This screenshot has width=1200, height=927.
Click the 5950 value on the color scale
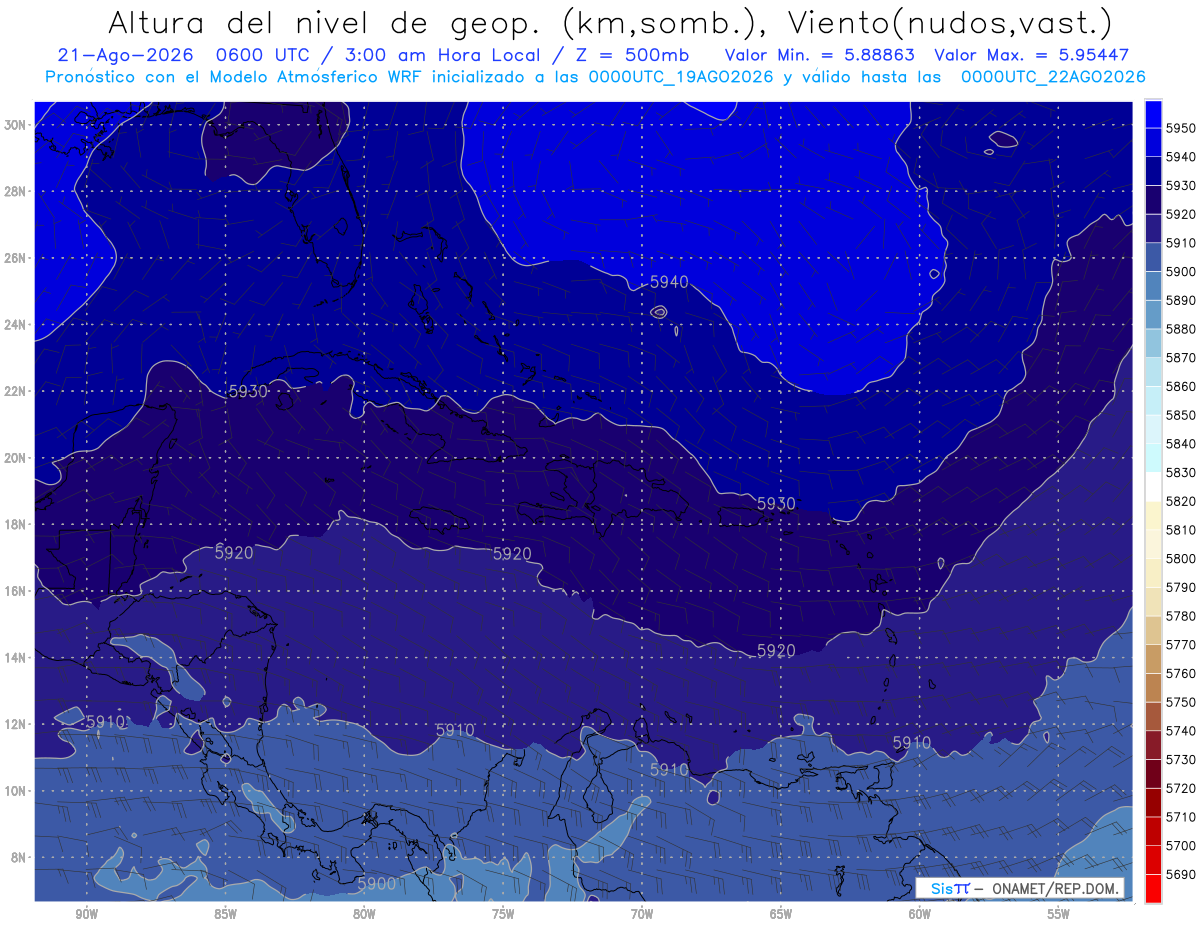point(1180,127)
